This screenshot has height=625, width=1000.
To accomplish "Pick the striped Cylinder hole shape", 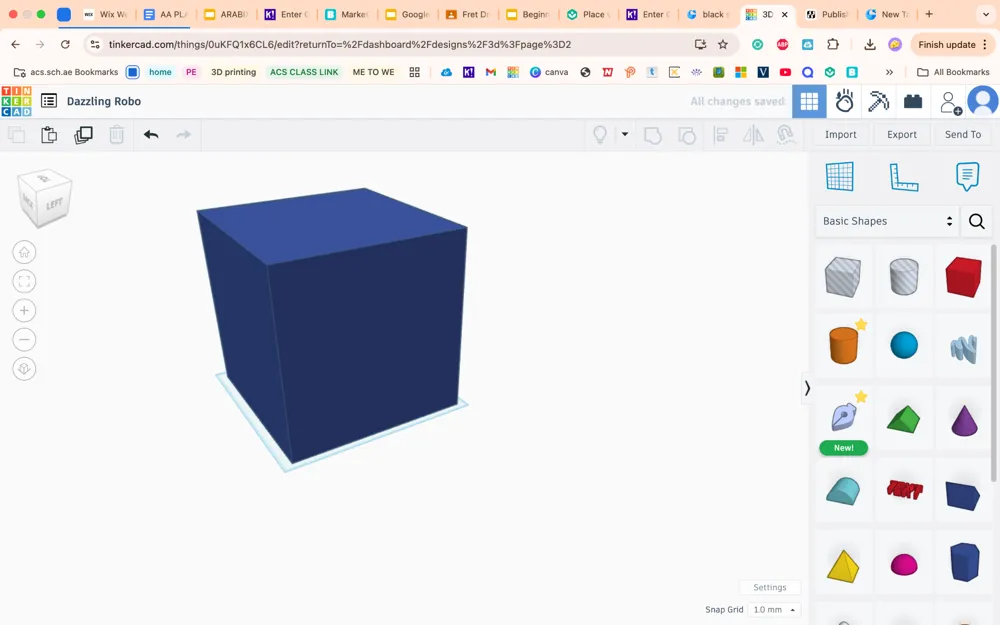I will pos(904,277).
